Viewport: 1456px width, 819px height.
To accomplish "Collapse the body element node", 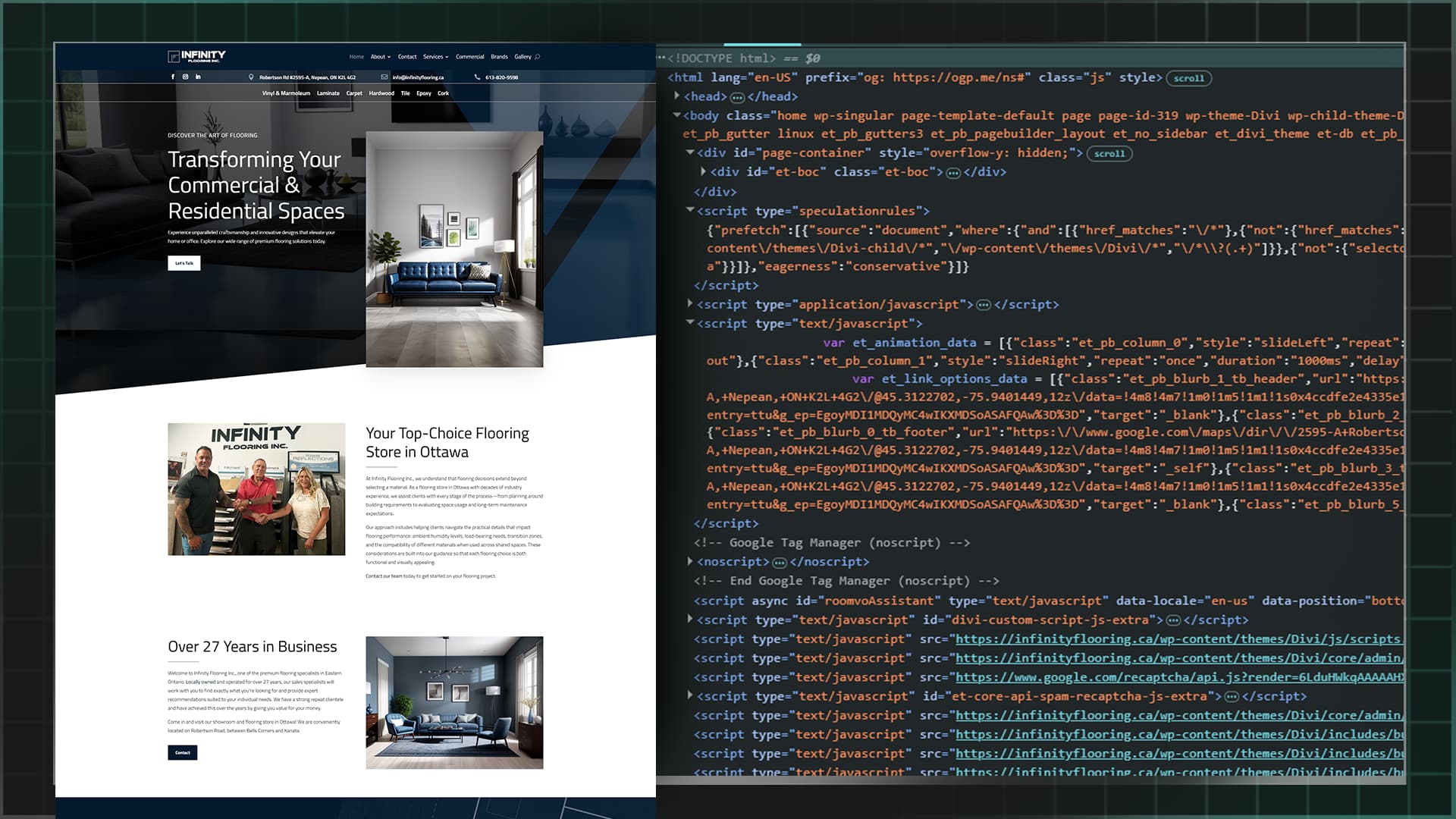I will click(x=677, y=115).
